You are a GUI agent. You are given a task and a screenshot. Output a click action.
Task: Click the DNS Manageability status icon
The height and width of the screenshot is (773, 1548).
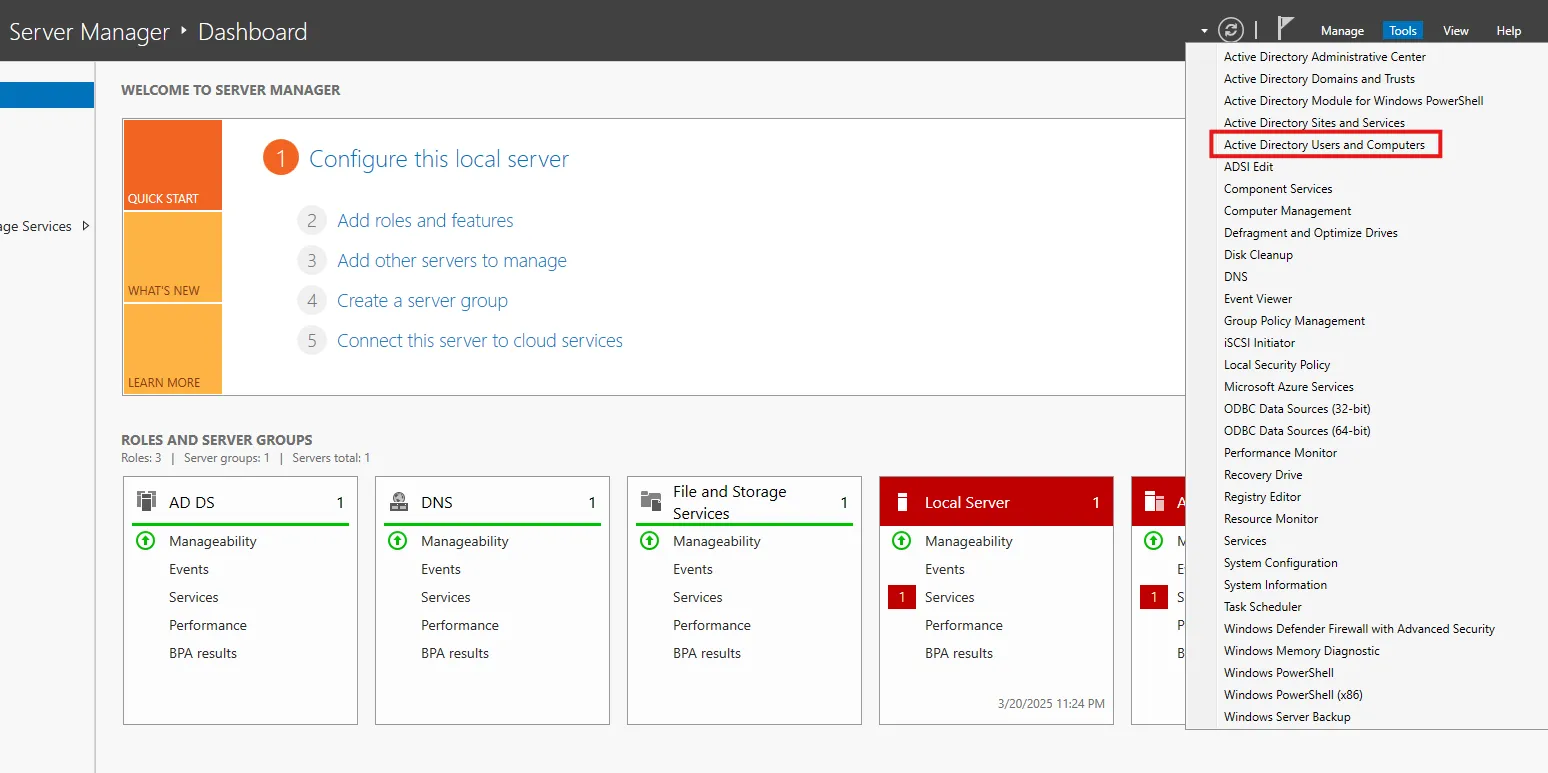[397, 541]
